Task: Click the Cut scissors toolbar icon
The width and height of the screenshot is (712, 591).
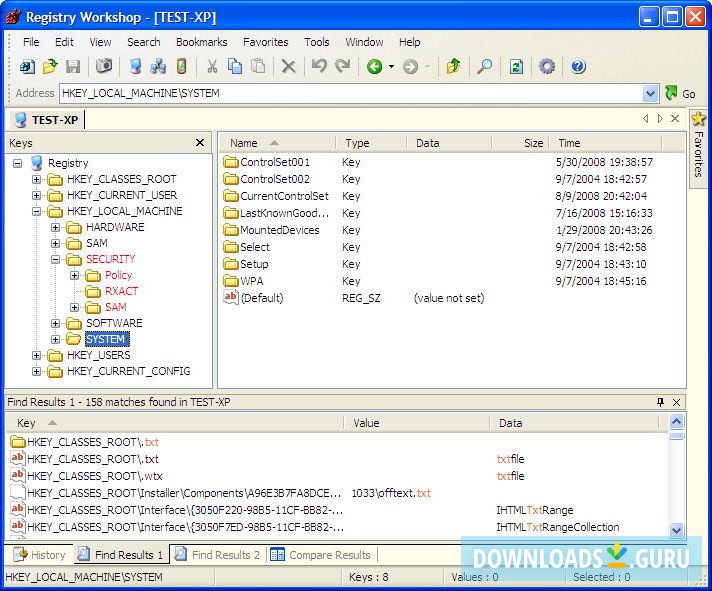Action: (x=211, y=67)
